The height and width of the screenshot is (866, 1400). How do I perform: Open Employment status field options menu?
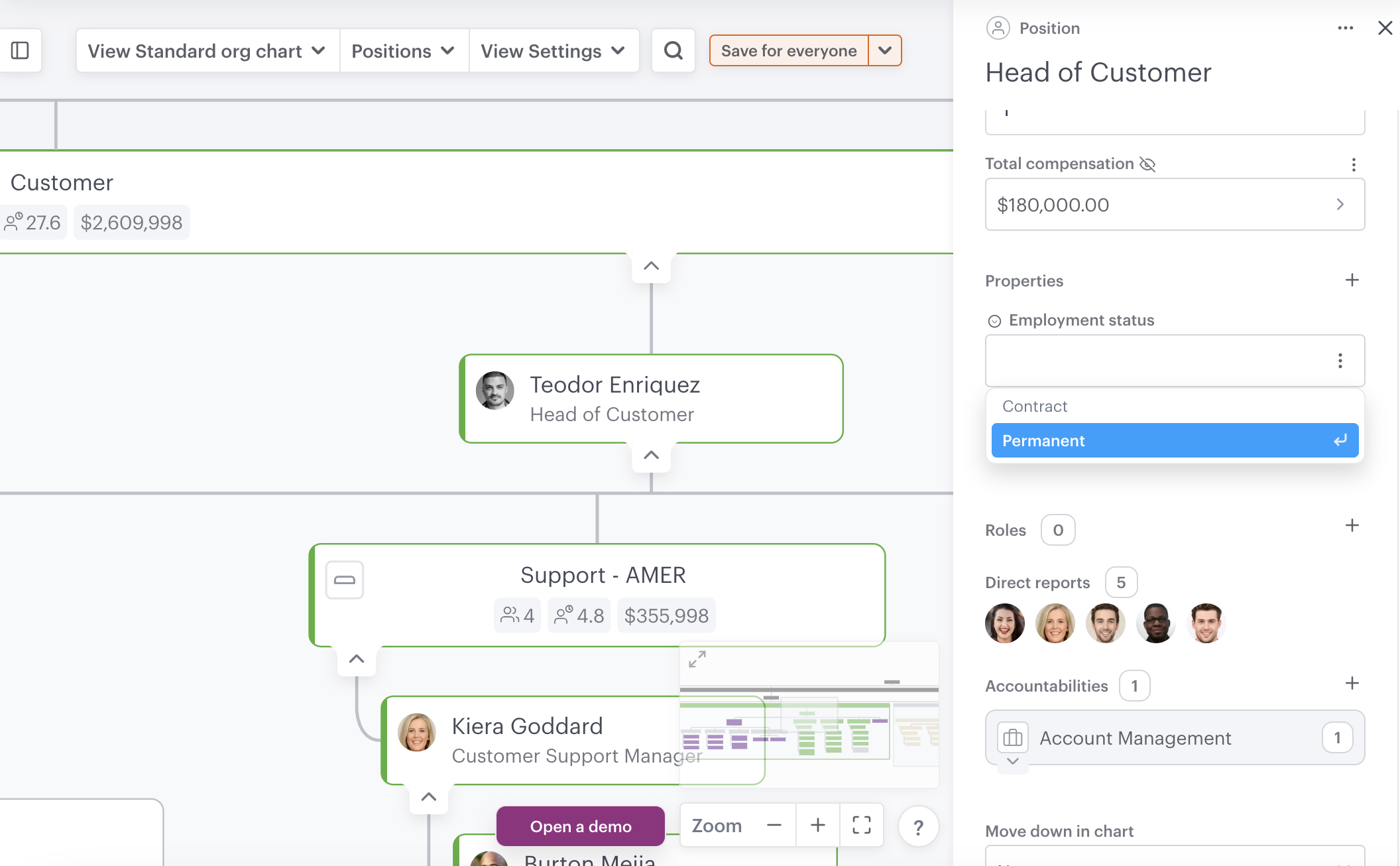click(x=1340, y=361)
